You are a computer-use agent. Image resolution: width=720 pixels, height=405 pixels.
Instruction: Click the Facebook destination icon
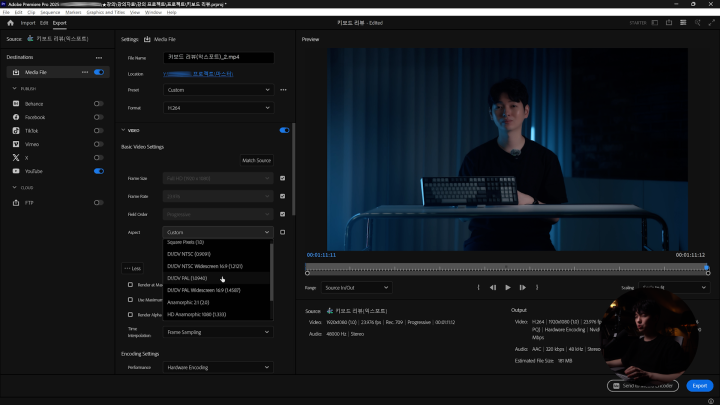coord(15,117)
